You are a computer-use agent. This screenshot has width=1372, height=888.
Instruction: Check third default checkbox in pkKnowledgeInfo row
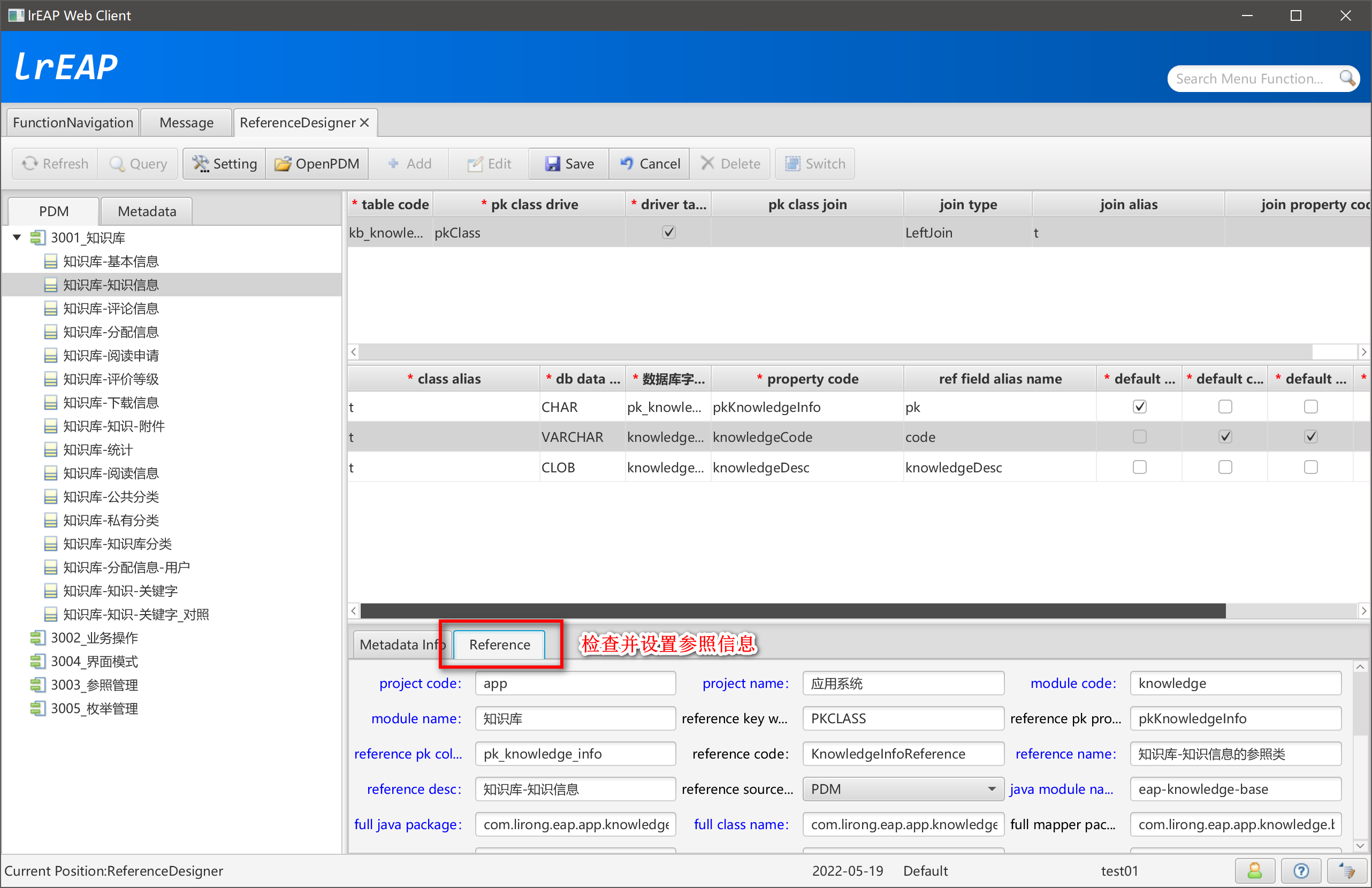(x=1311, y=407)
